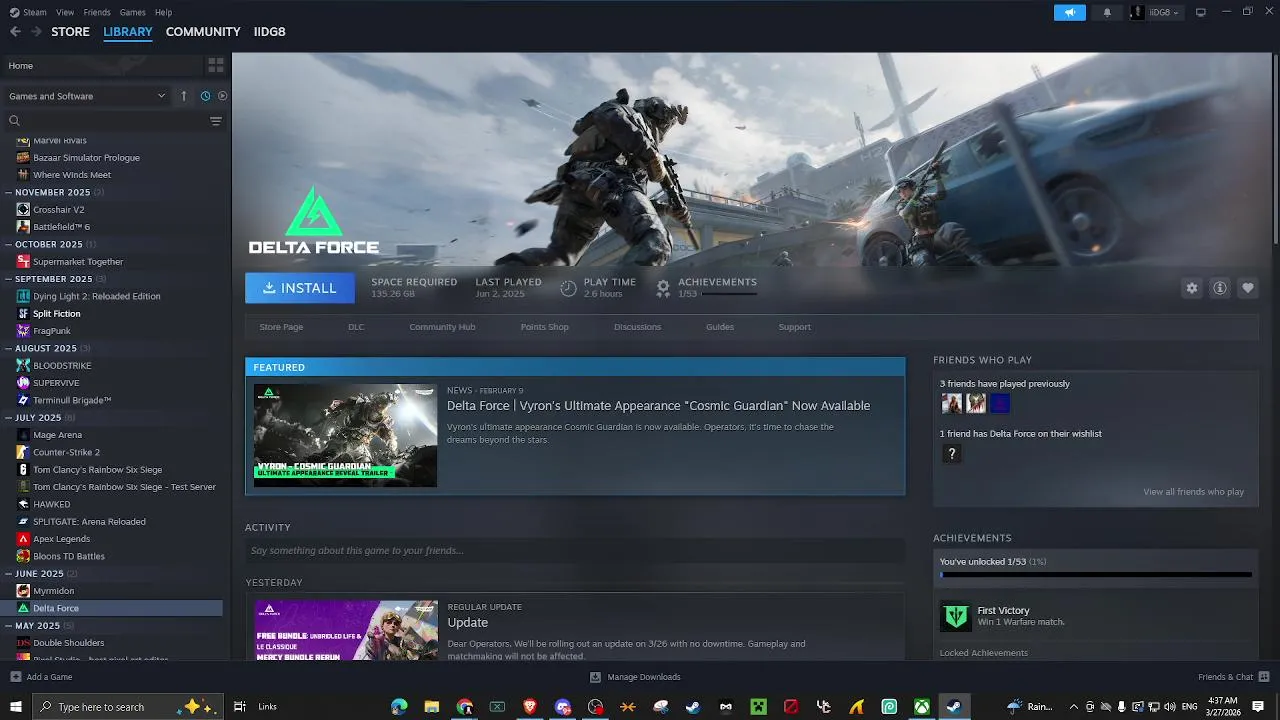1280x720 pixels.
Task: Click the sort order up-arrow button
Action: pyautogui.click(x=184, y=96)
